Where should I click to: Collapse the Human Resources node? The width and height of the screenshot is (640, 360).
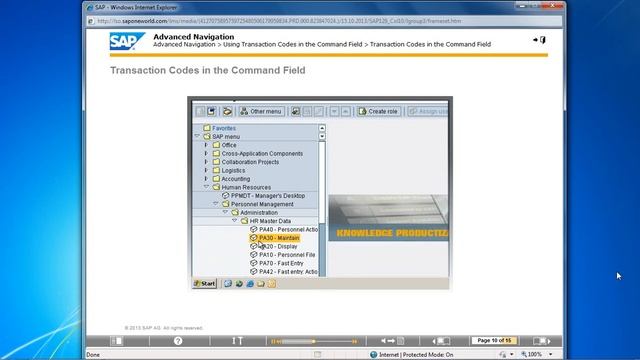coord(207,187)
